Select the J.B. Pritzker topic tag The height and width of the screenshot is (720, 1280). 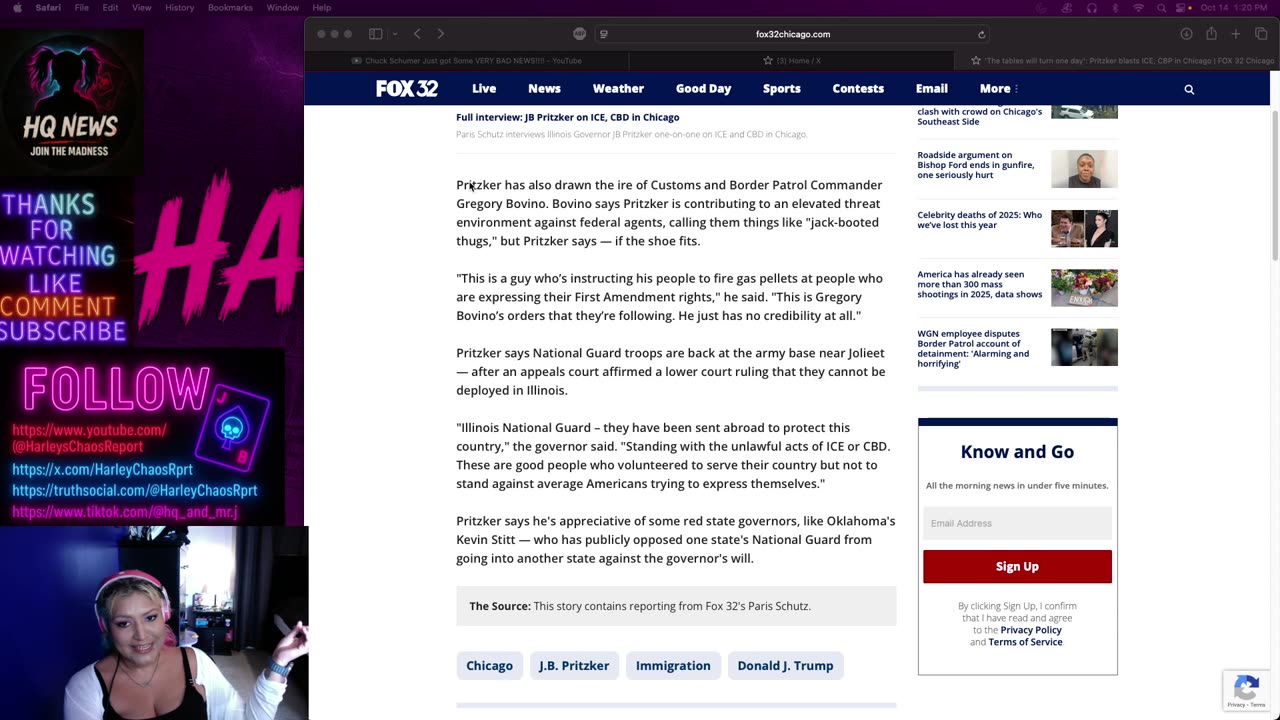pyautogui.click(x=574, y=665)
